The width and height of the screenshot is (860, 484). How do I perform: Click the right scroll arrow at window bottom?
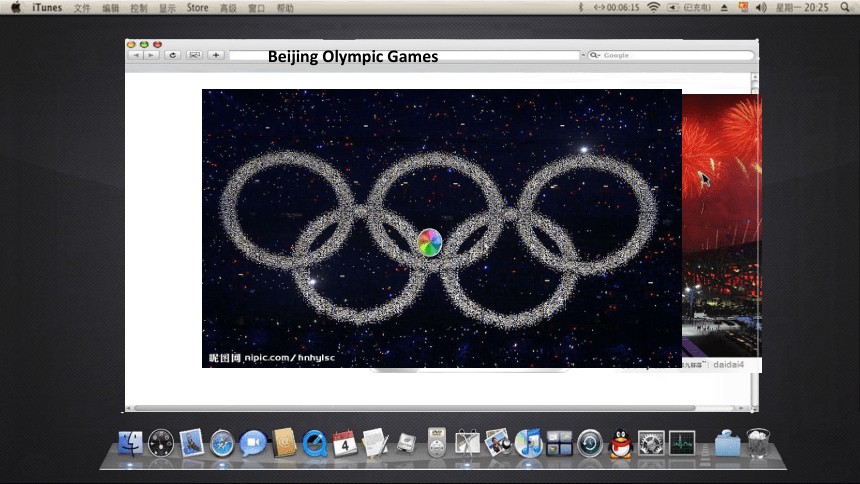click(x=741, y=408)
